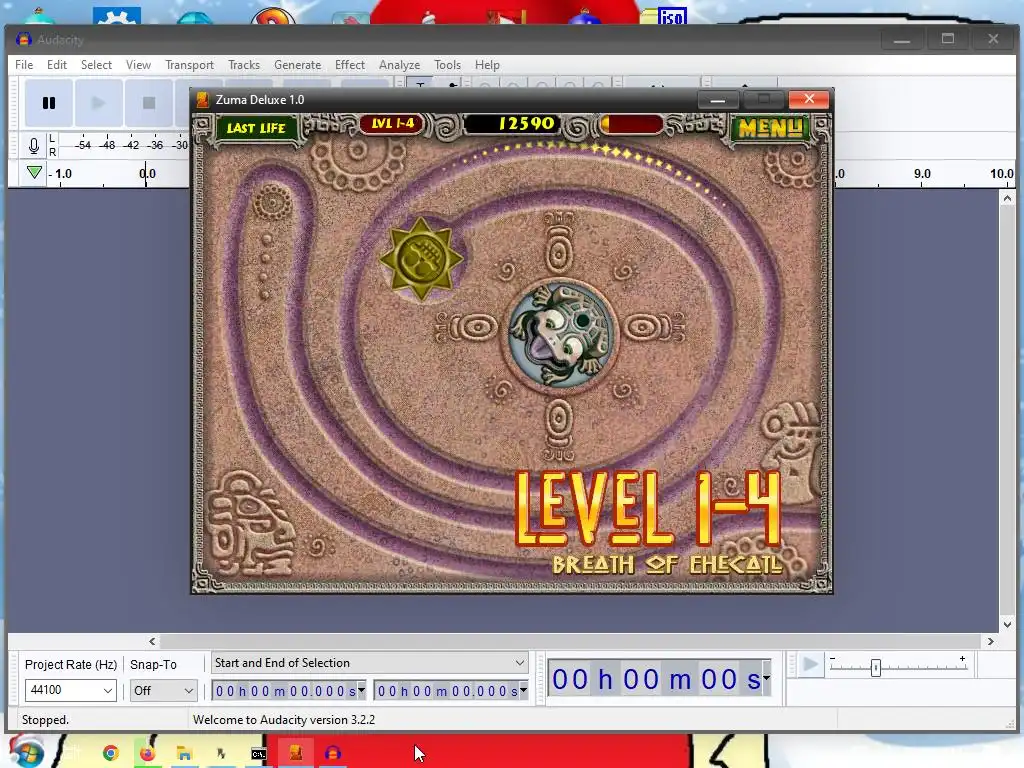Open the audio position format dropdown arrow
This screenshot has width=1024, height=768.
point(767,679)
